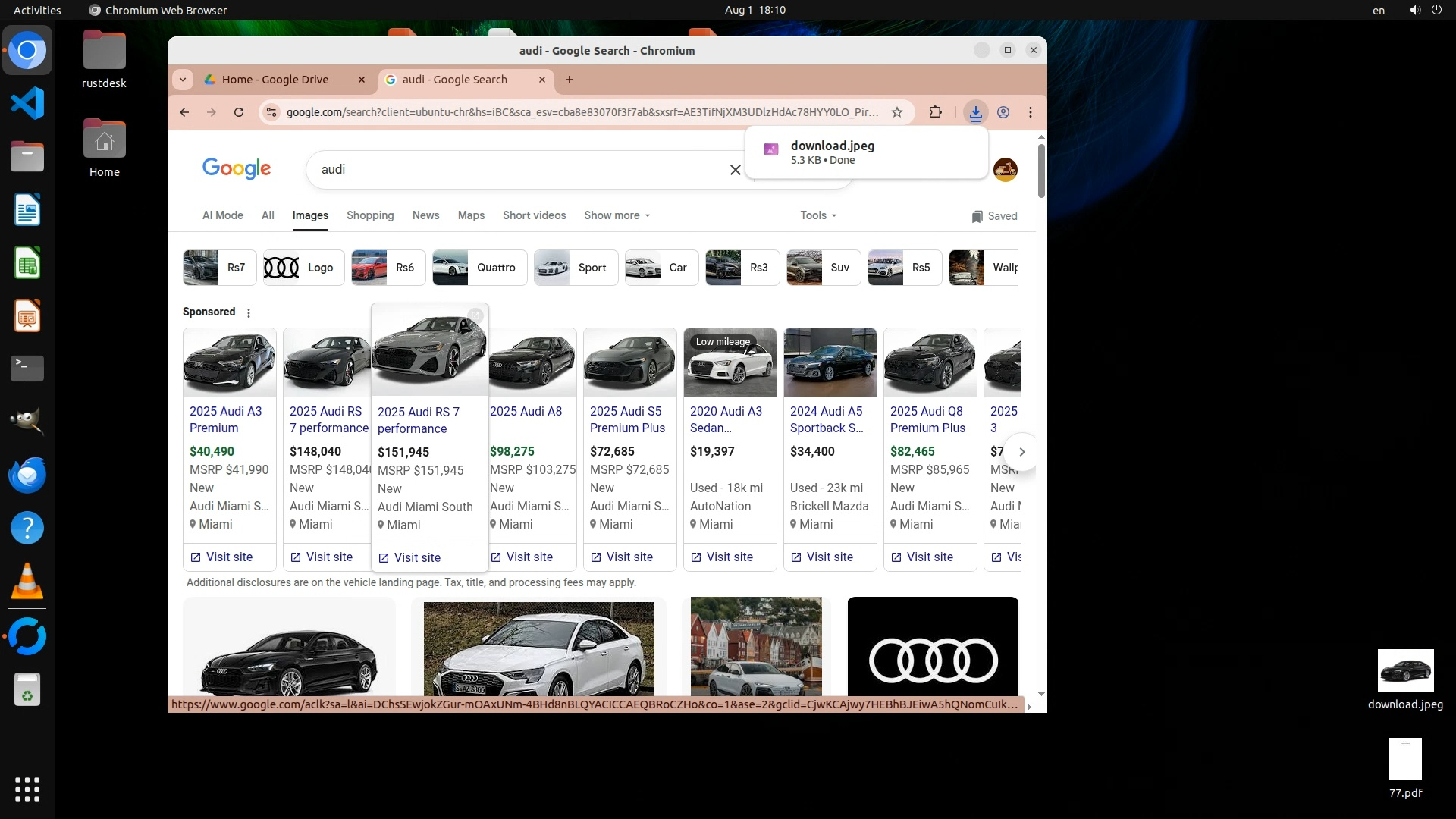Switch to Home - Google Drive tab
This screenshot has width=1456, height=819.
275,80
